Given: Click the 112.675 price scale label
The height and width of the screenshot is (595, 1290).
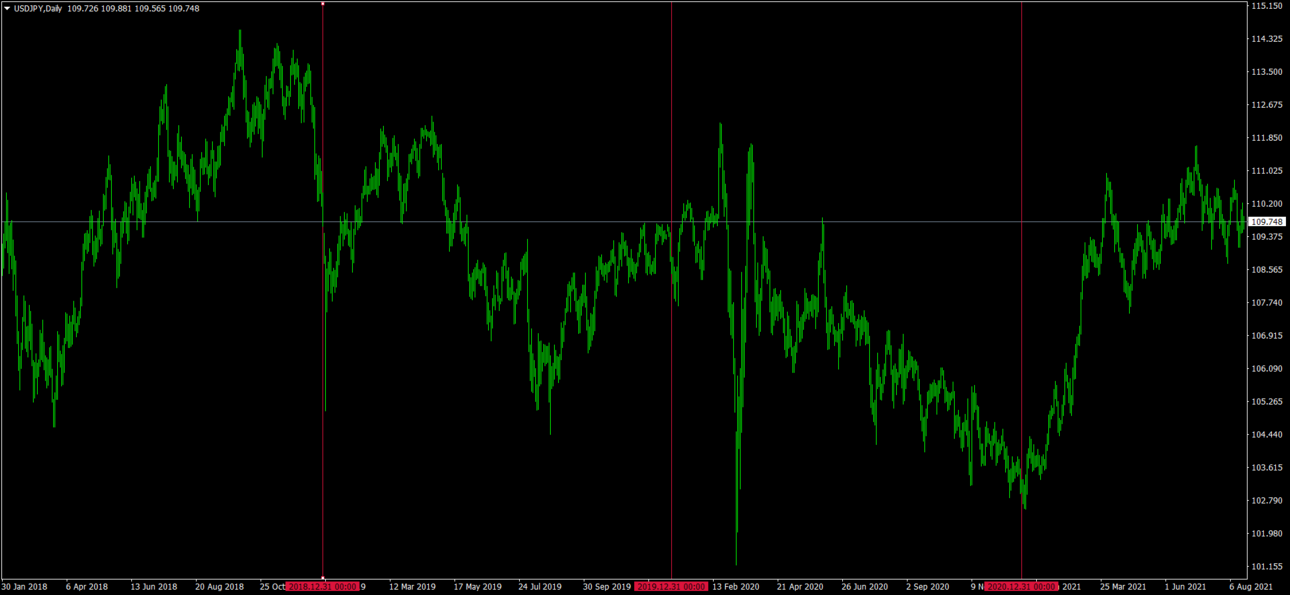Looking at the screenshot, I should pyautogui.click(x=1266, y=105).
